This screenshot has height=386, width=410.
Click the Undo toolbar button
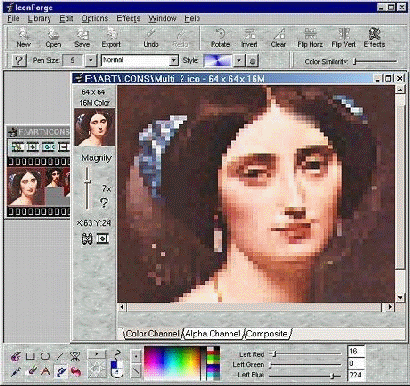click(151, 38)
